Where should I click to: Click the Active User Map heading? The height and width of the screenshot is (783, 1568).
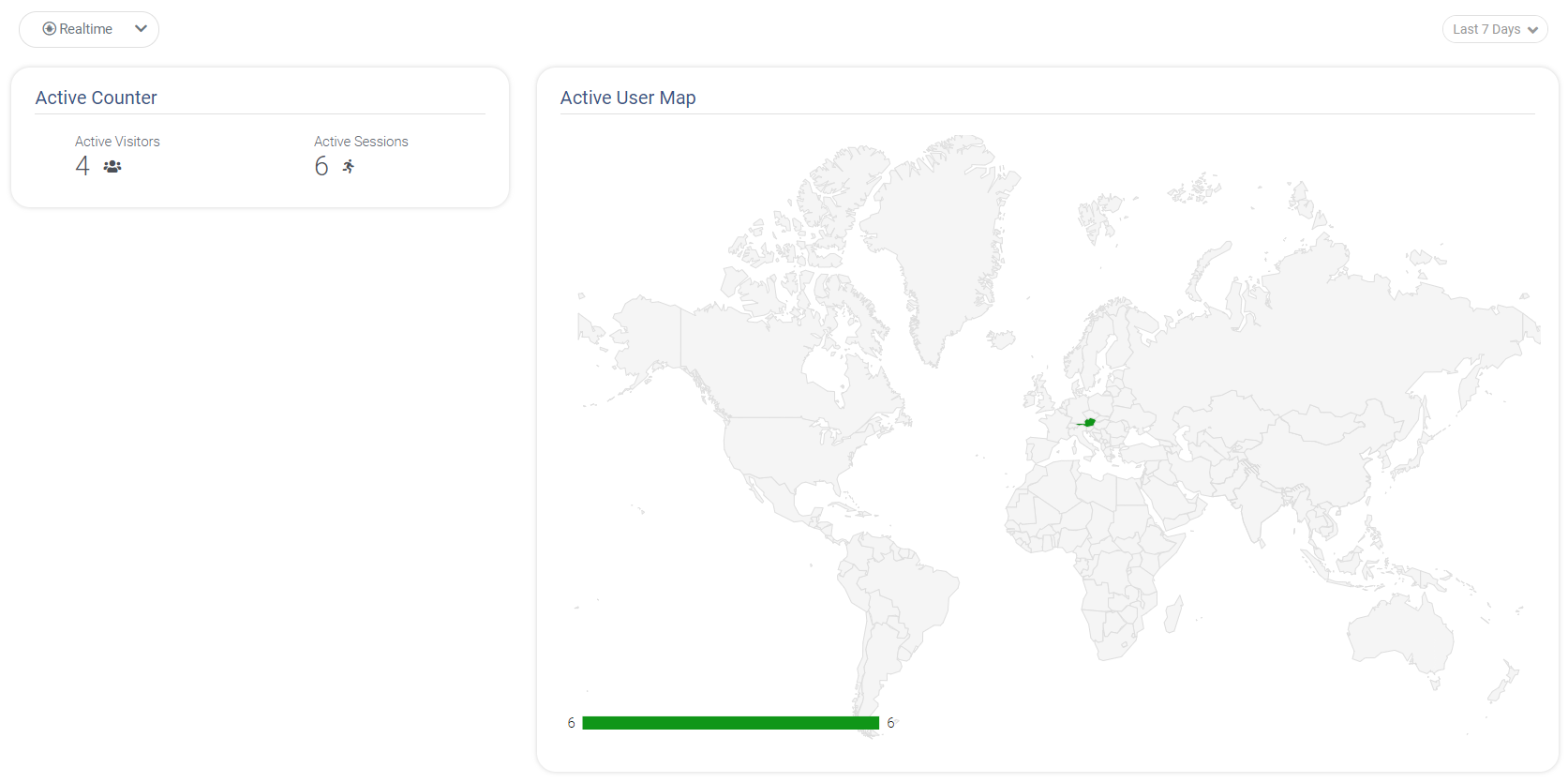tap(628, 98)
